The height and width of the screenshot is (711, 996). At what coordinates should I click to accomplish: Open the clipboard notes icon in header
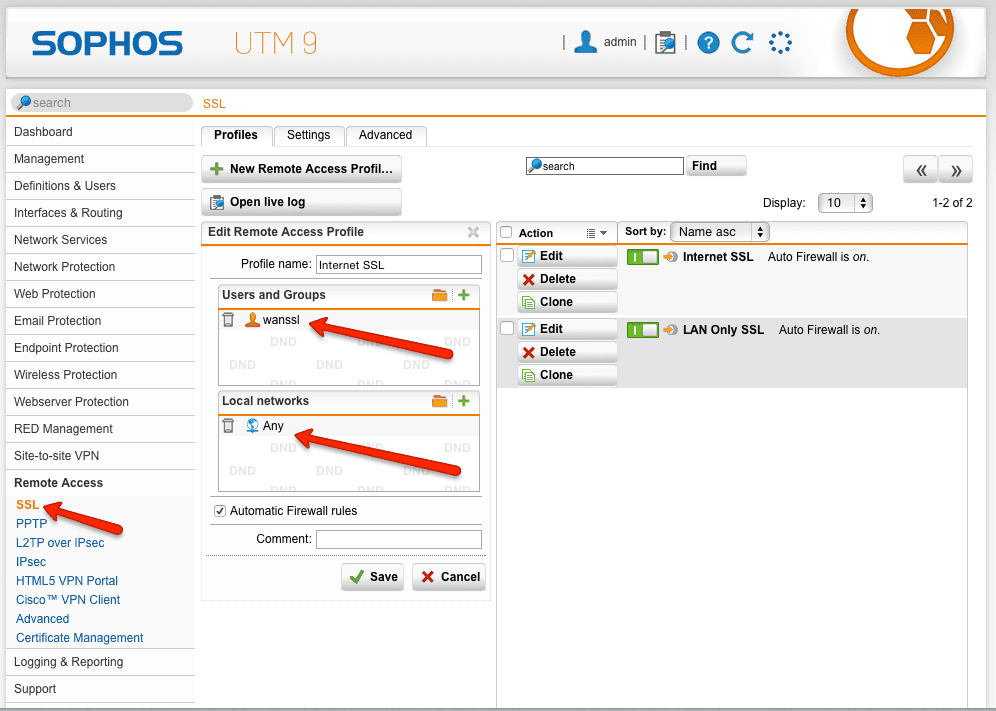click(x=665, y=43)
